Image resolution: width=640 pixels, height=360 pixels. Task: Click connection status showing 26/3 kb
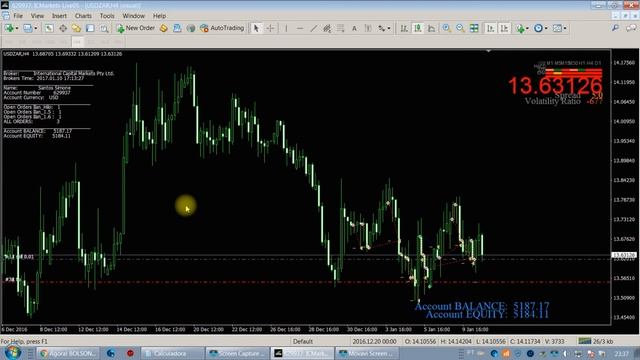pos(596,341)
